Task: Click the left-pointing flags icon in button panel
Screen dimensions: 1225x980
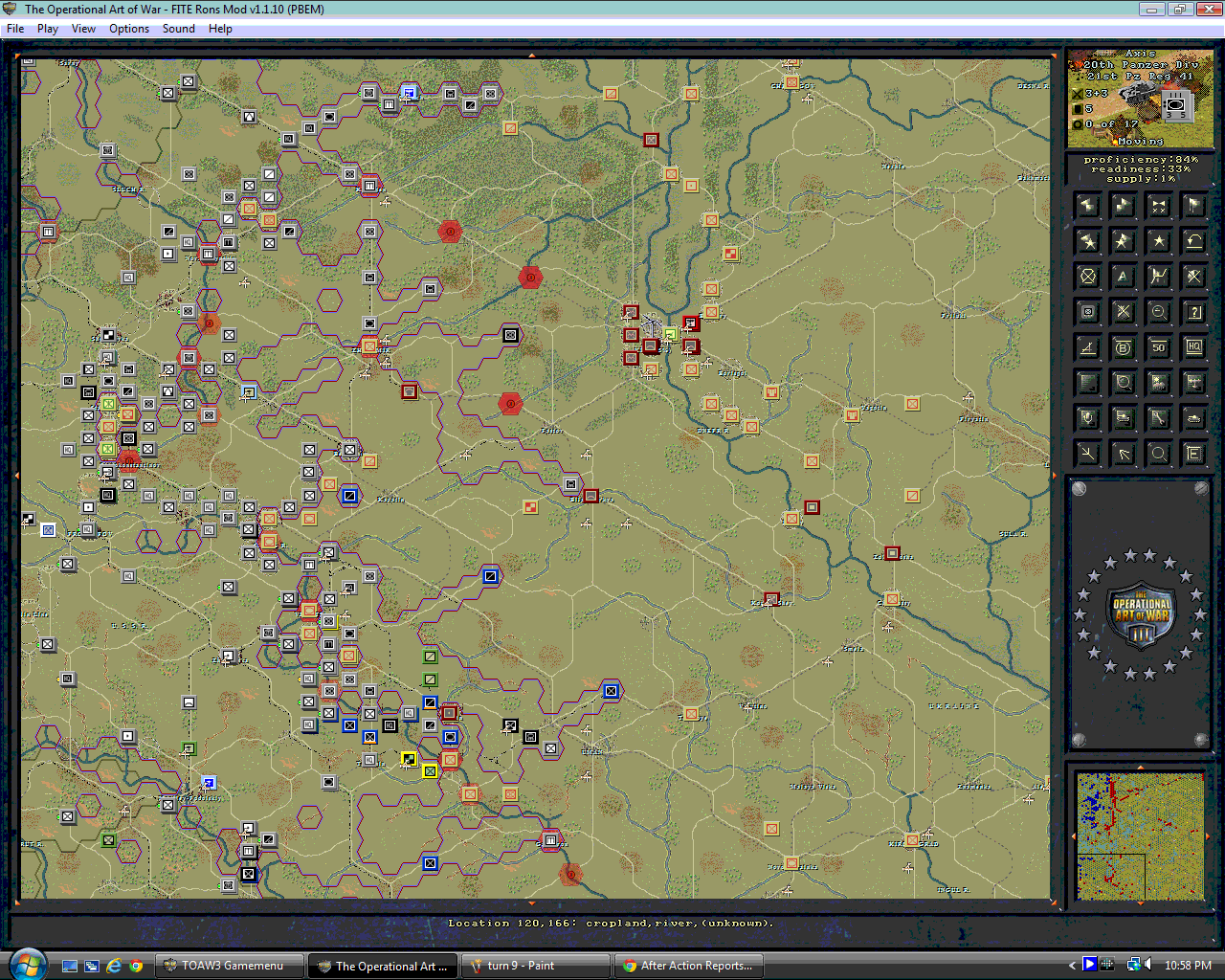Action: 1088,205
